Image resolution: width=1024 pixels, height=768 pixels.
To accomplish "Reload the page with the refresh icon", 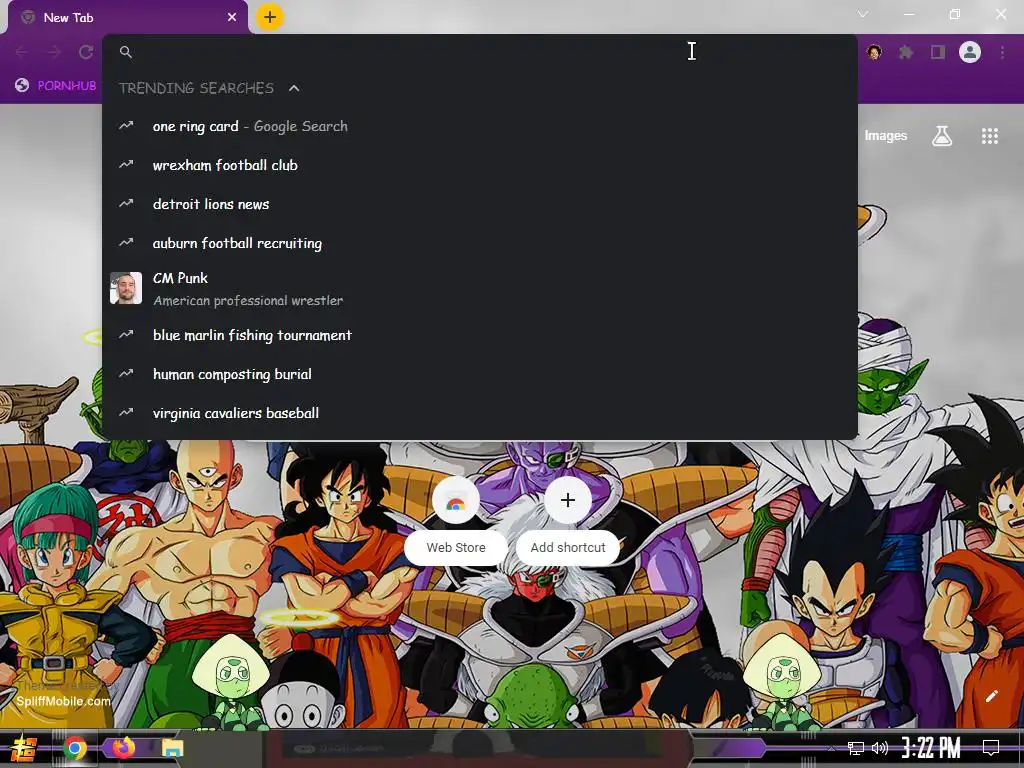I will click(86, 52).
